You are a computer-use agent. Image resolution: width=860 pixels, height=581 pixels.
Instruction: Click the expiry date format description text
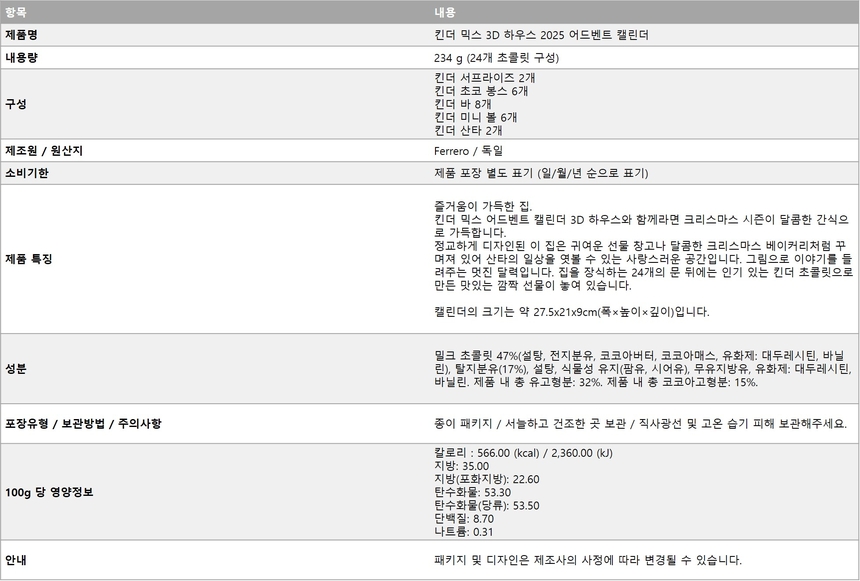[x=553, y=172]
